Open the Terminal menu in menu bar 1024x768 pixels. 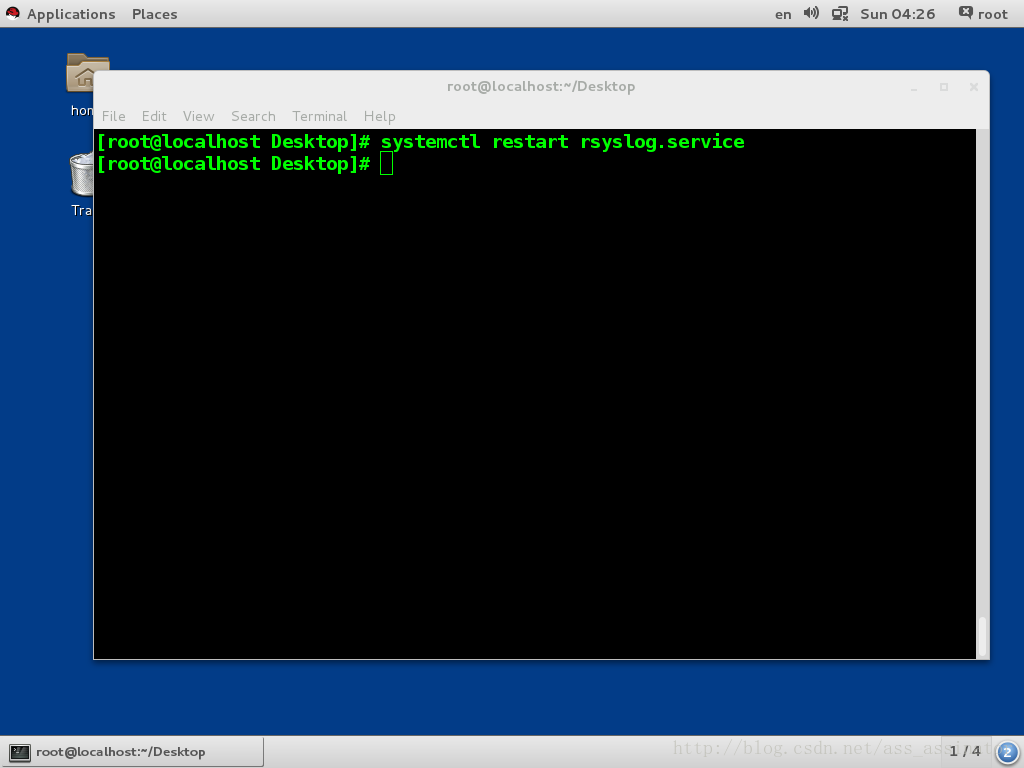[x=319, y=116]
